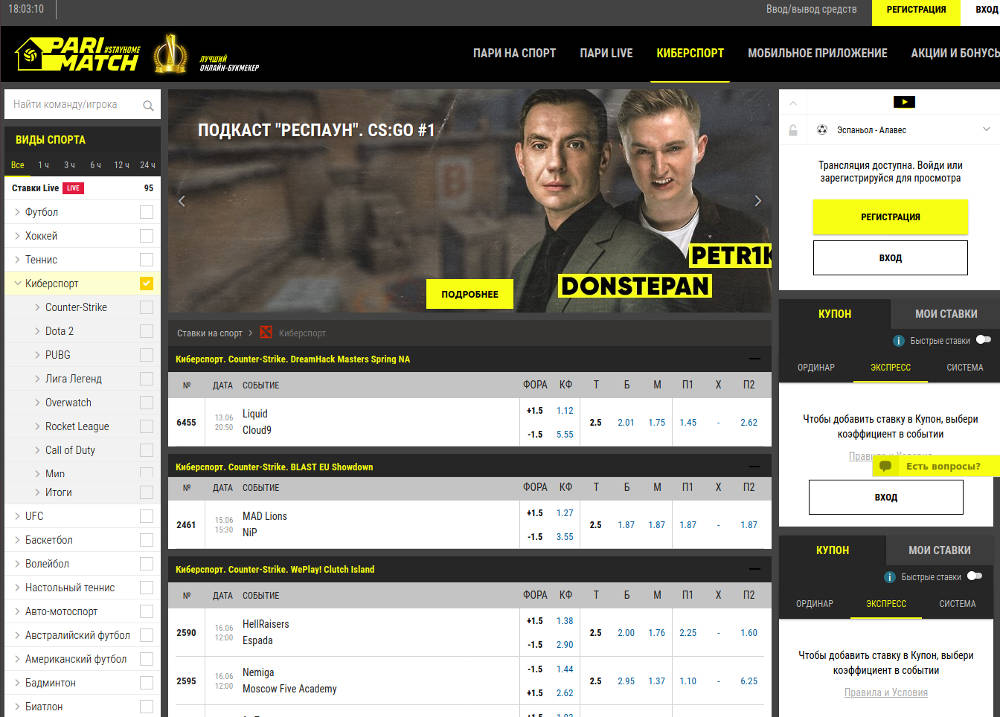Image resolution: width=1000 pixels, height=717 pixels.
Task: Open КИБЕРСПОРТ menu
Action: click(x=690, y=54)
